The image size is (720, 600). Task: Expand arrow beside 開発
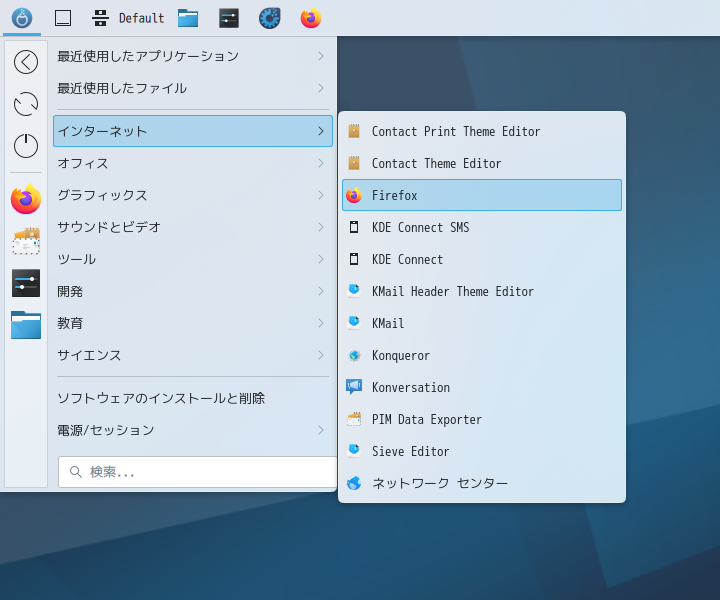321,291
